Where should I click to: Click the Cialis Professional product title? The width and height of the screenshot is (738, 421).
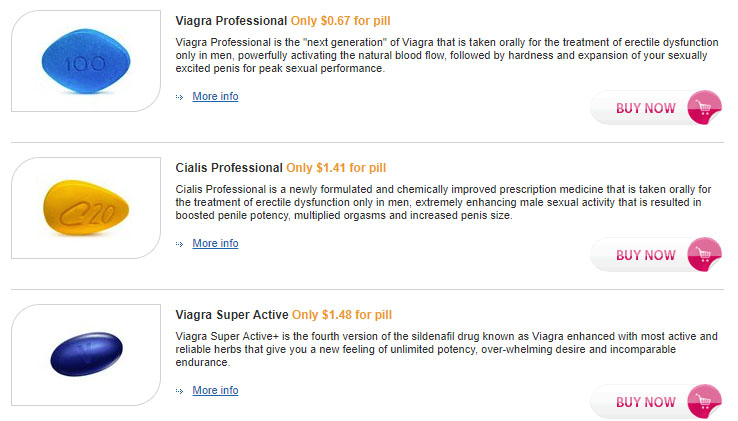pos(229,167)
